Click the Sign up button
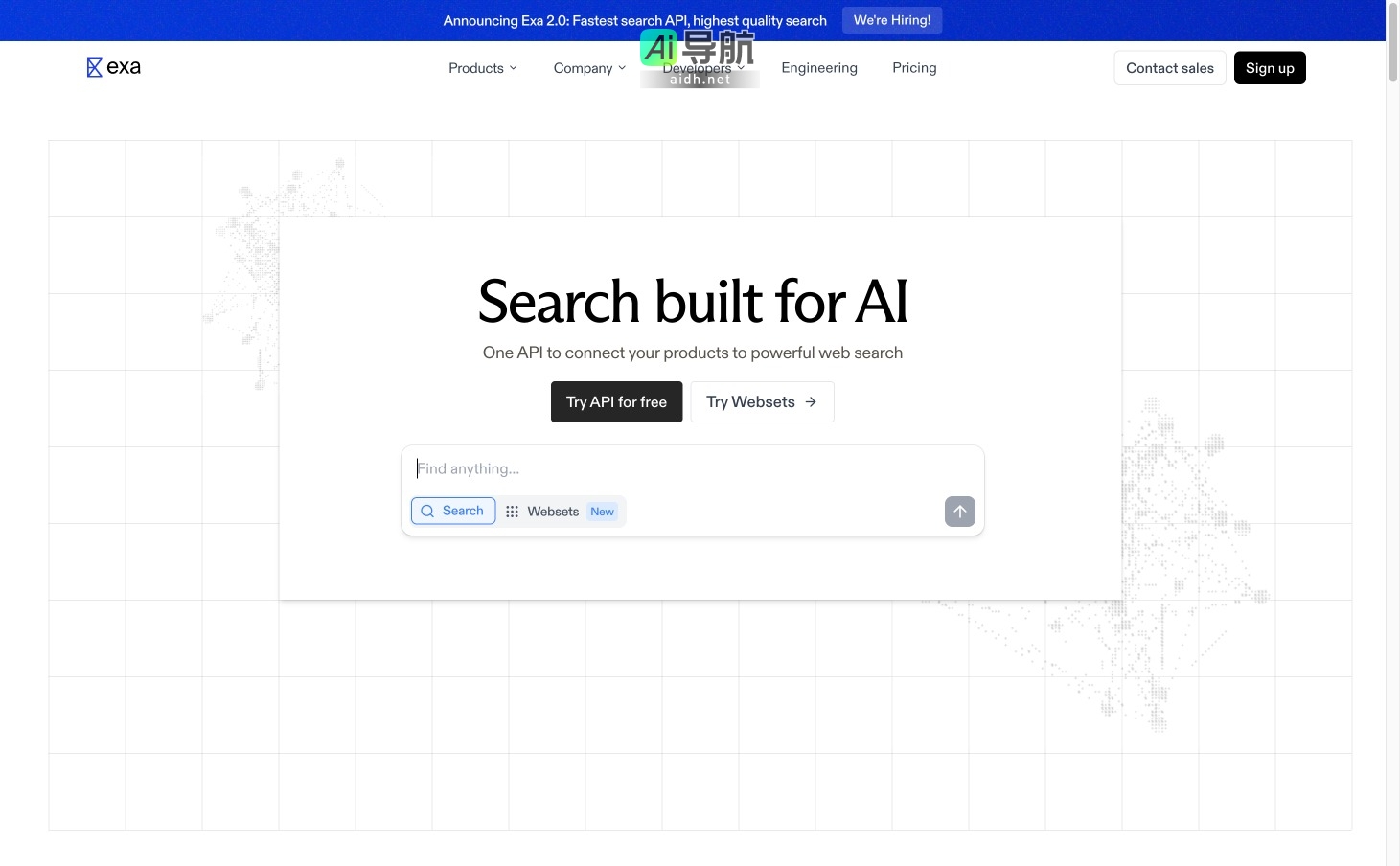Image resolution: width=1400 pixels, height=866 pixels. pos(1269,68)
